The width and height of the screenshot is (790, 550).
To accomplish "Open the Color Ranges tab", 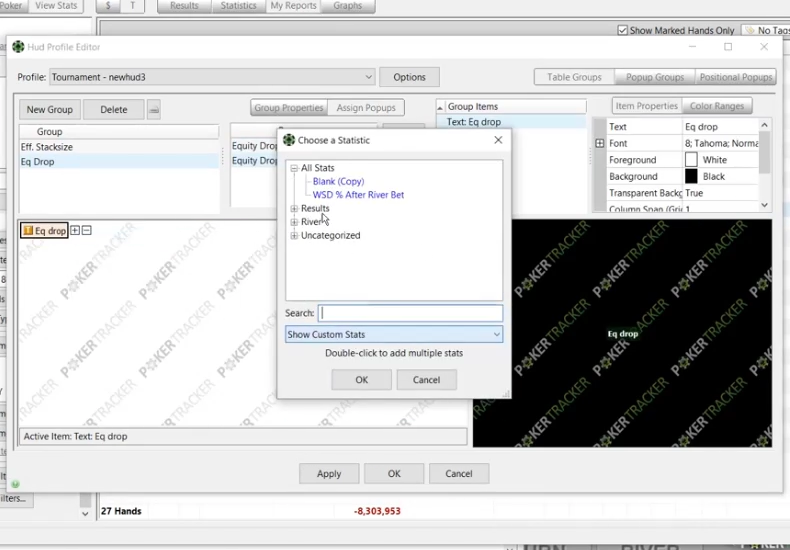I will pos(717,106).
